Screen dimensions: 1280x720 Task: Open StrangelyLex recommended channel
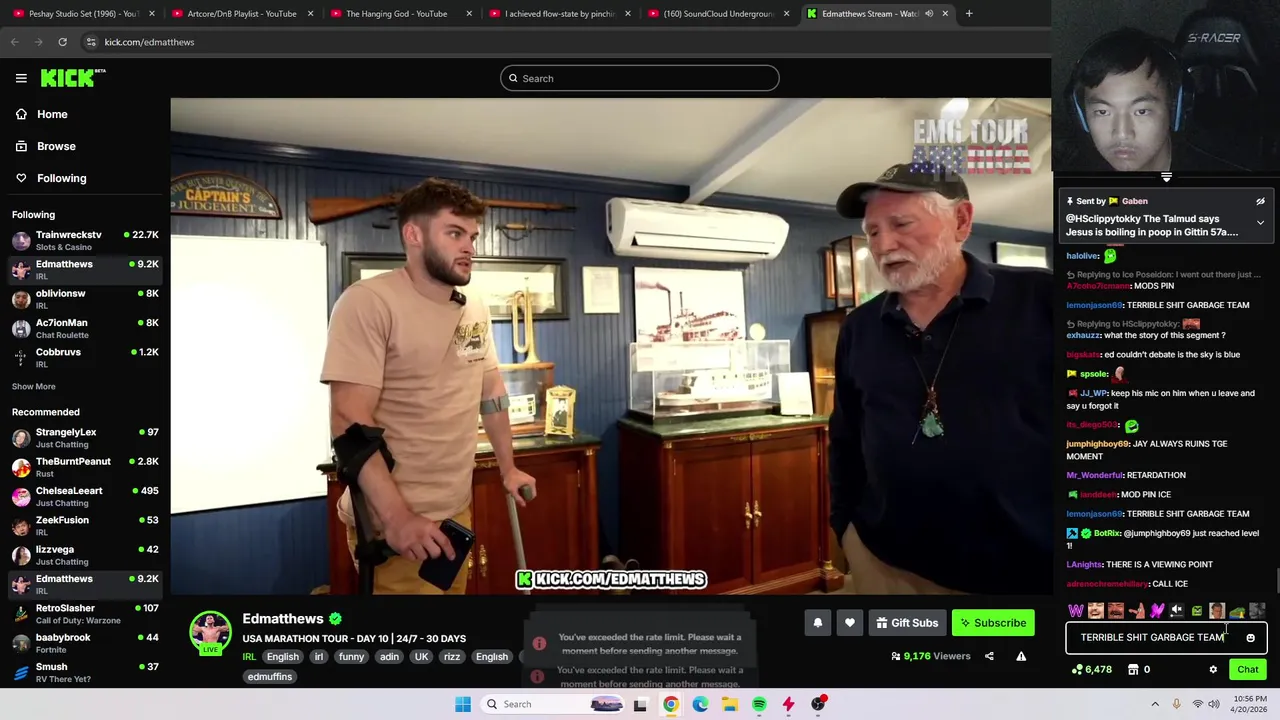[85, 437]
